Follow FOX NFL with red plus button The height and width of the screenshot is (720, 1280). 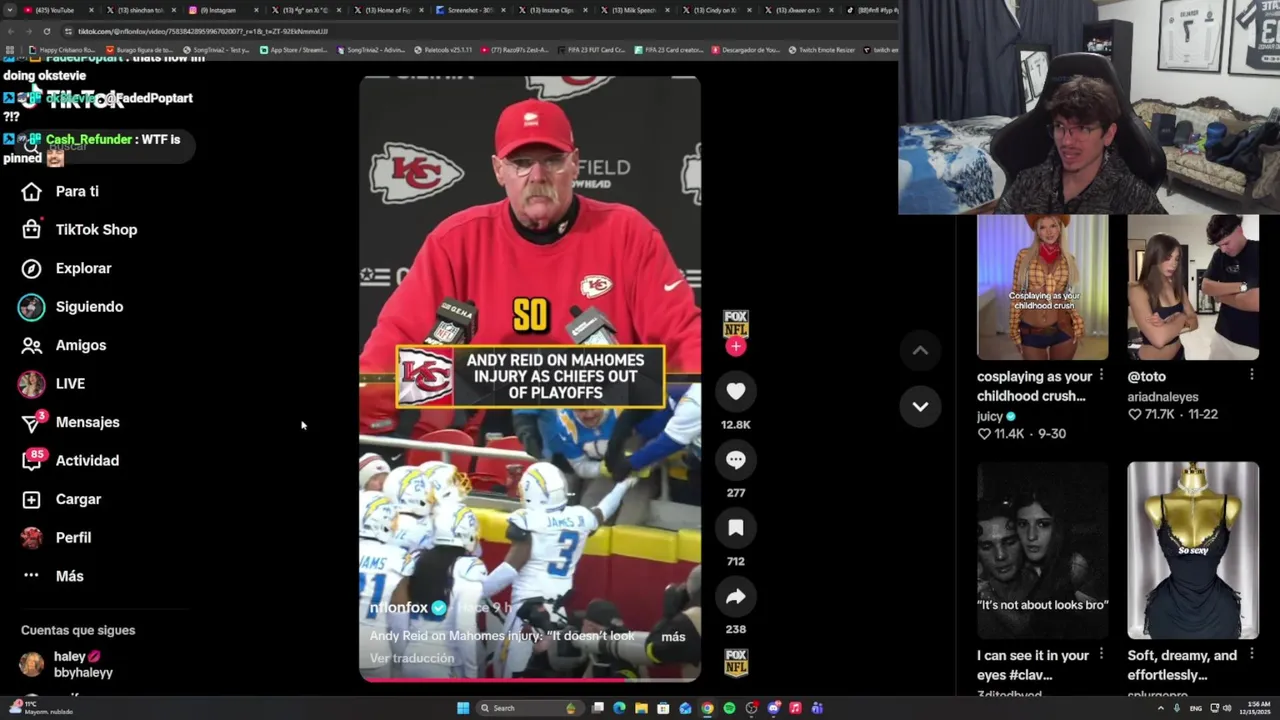tap(736, 347)
